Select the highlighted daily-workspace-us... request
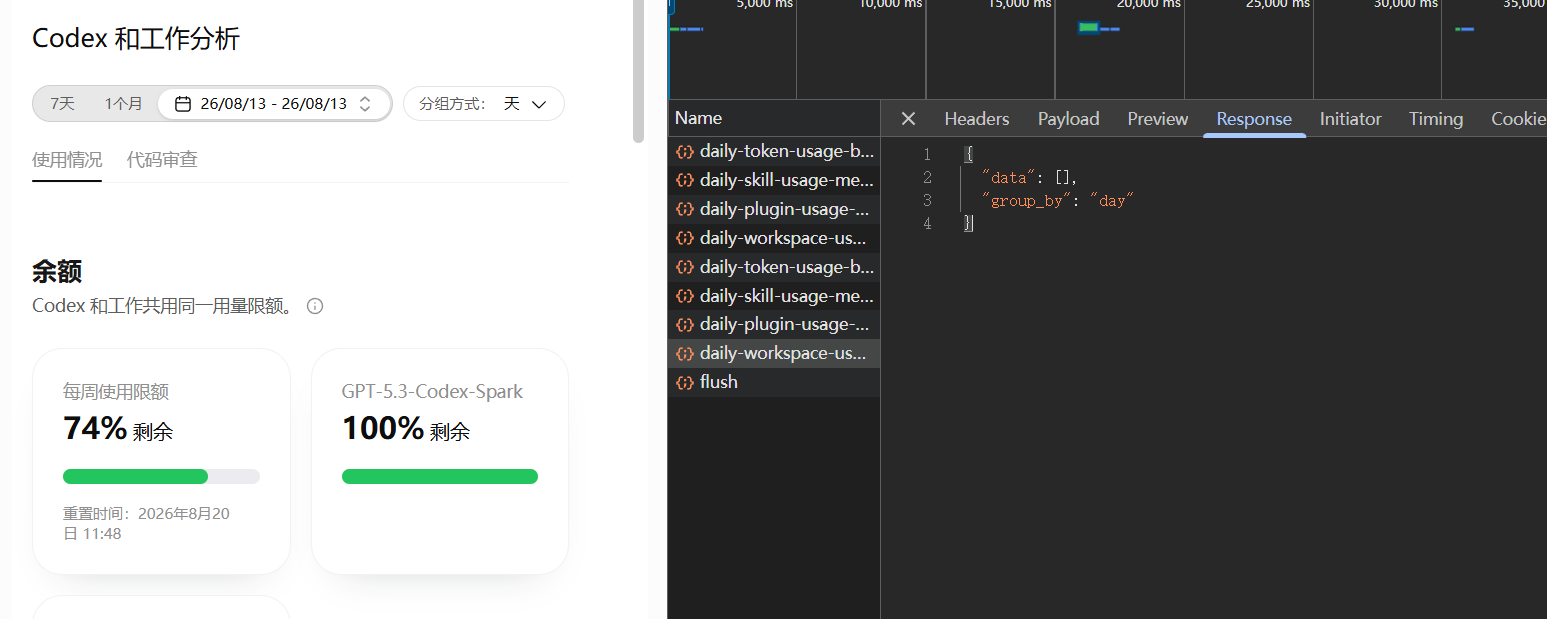The height and width of the screenshot is (619, 1547). tap(774, 353)
